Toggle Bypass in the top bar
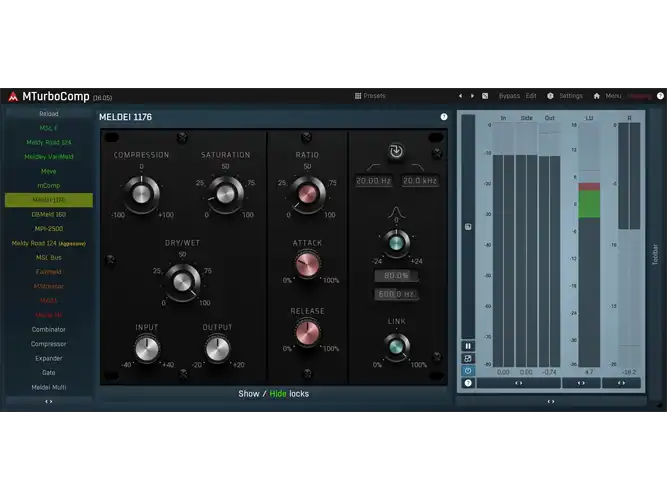The width and height of the screenshot is (667, 500). pos(509,96)
